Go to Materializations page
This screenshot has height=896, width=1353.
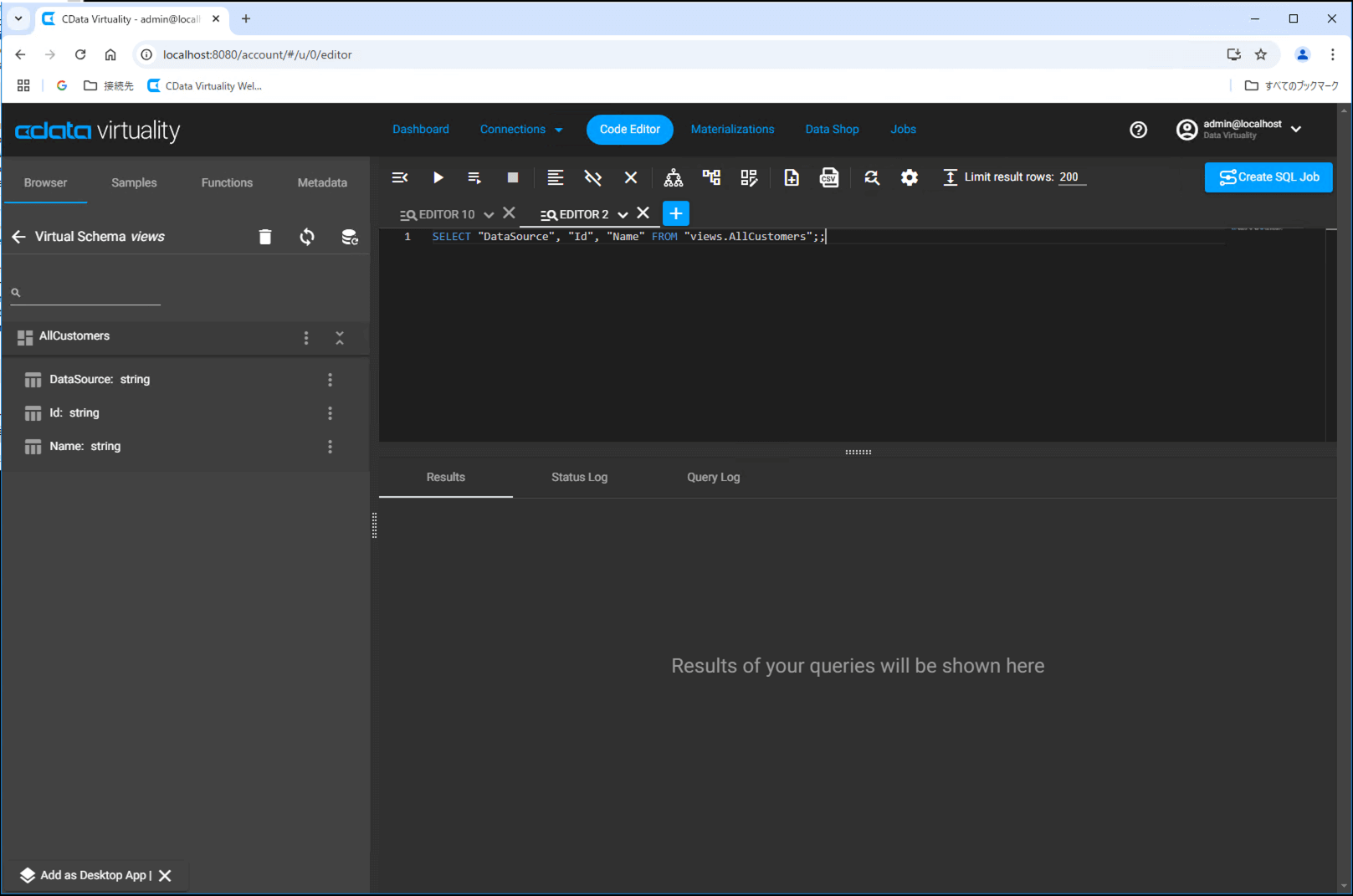point(732,130)
